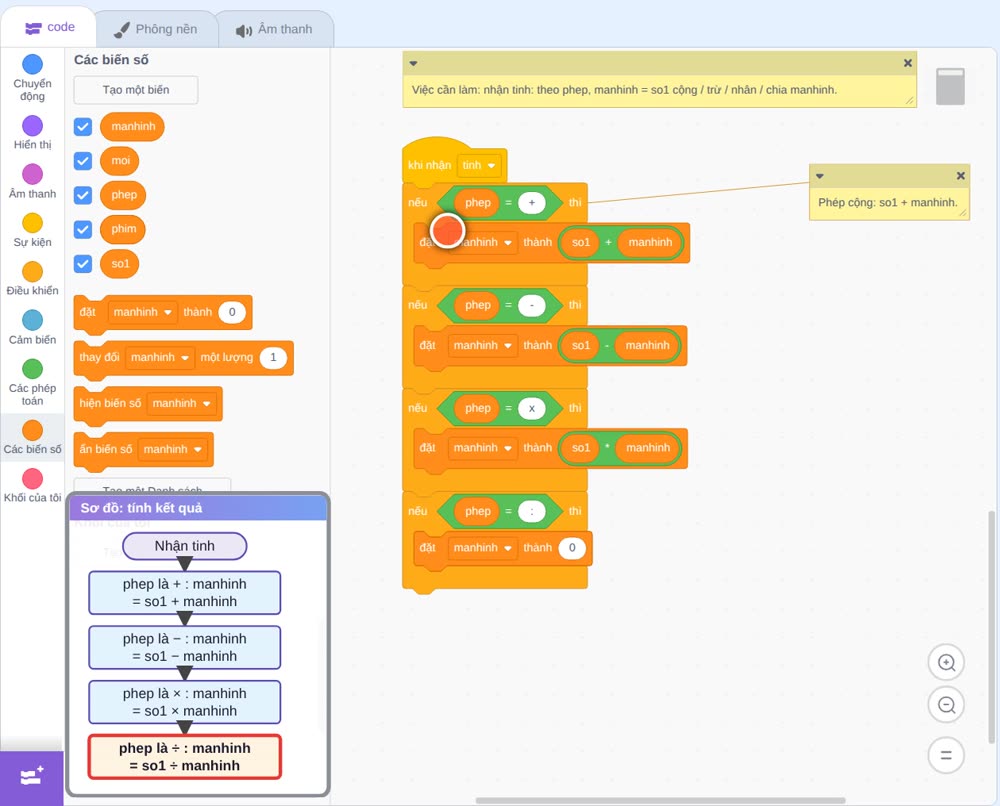The width and height of the screenshot is (1000, 806).
Task: Close the 'Phép cộng' comment note
Action: coord(960,175)
